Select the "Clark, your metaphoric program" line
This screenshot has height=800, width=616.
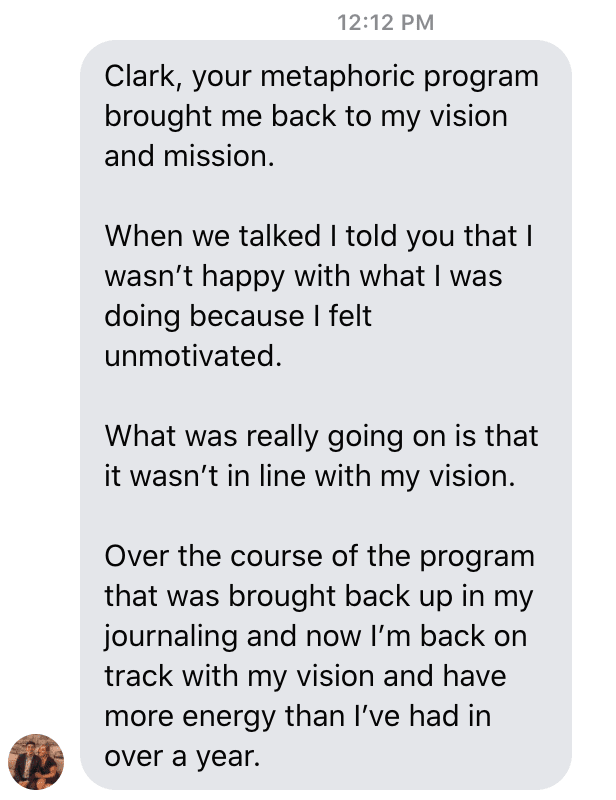click(x=321, y=76)
